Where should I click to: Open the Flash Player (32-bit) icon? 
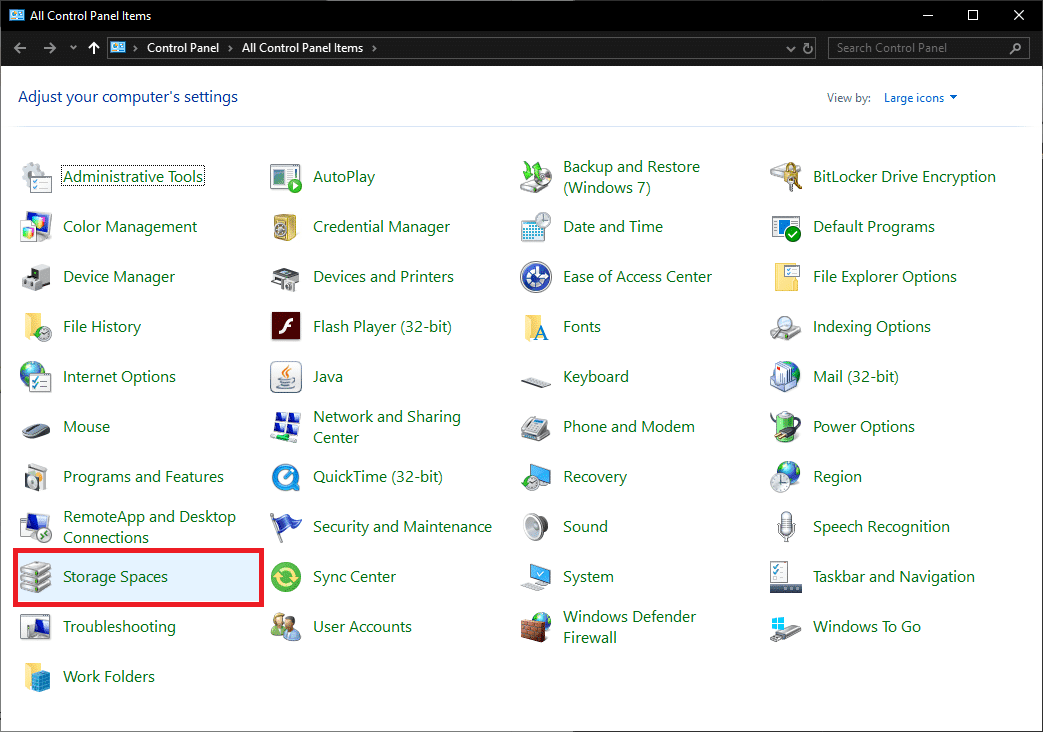(x=286, y=327)
